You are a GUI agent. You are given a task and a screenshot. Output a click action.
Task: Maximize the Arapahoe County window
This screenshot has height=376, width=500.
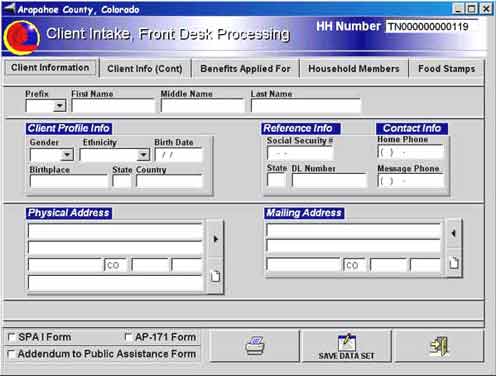pos(472,8)
